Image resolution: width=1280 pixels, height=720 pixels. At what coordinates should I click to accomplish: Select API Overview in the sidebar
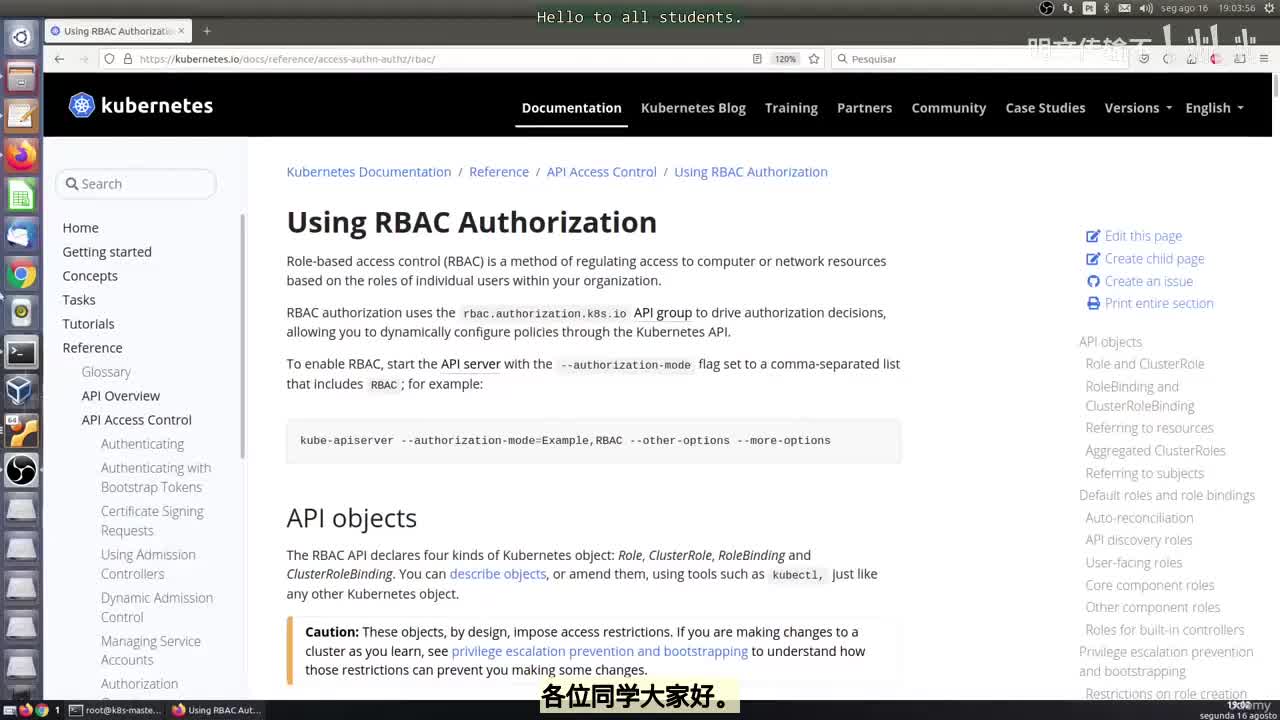[120, 396]
